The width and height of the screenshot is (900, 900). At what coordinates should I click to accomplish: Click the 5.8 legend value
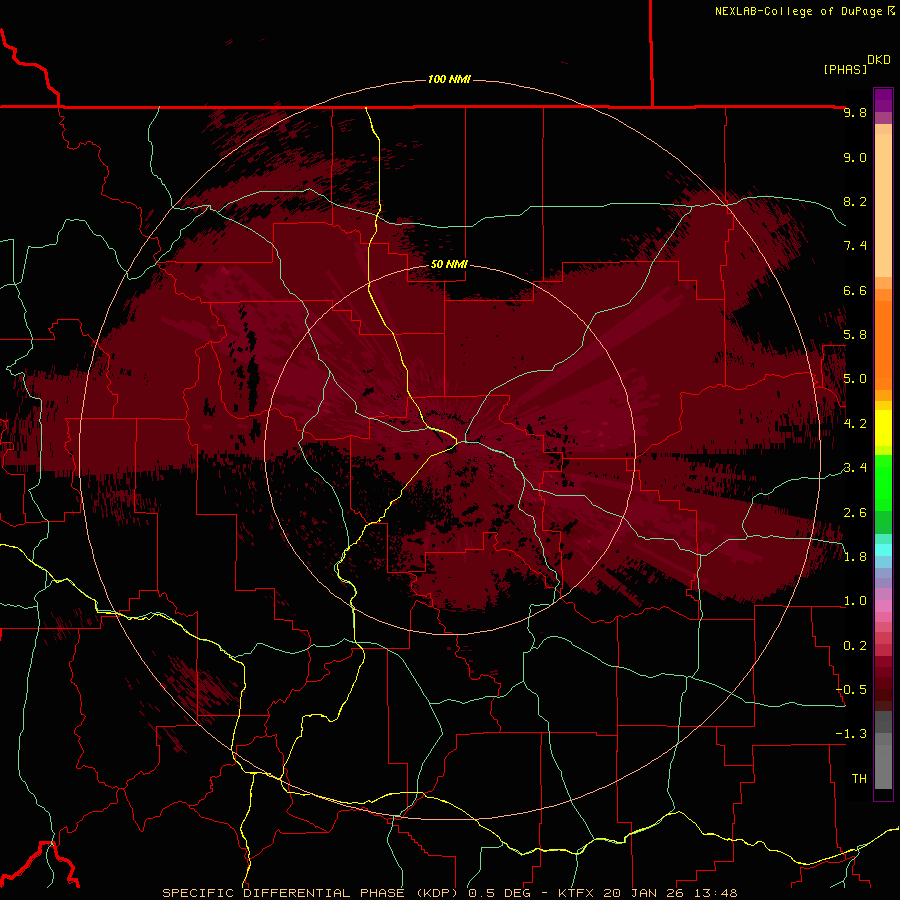[855, 335]
